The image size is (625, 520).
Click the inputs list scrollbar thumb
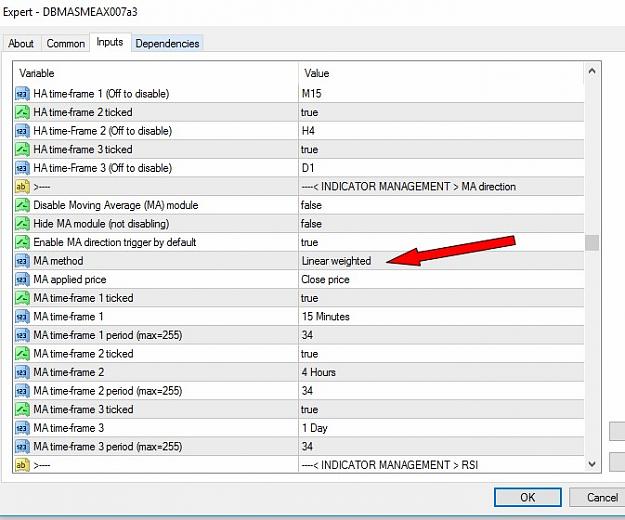coord(592,243)
